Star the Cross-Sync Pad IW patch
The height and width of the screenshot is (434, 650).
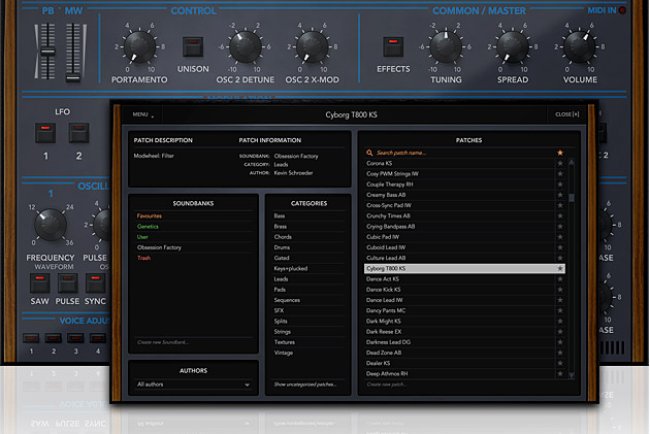[560, 205]
